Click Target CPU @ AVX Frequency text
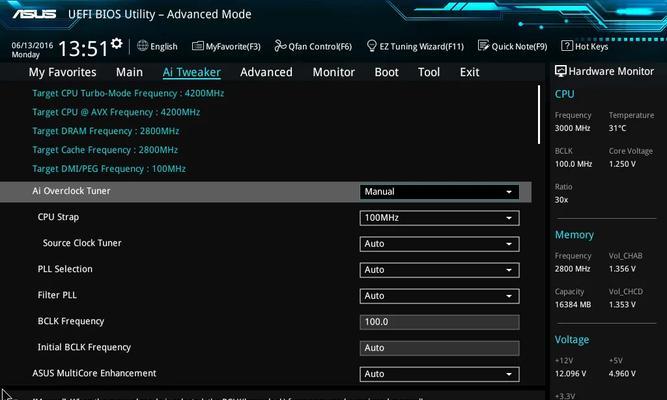This screenshot has width=667, height=400. click(116, 112)
